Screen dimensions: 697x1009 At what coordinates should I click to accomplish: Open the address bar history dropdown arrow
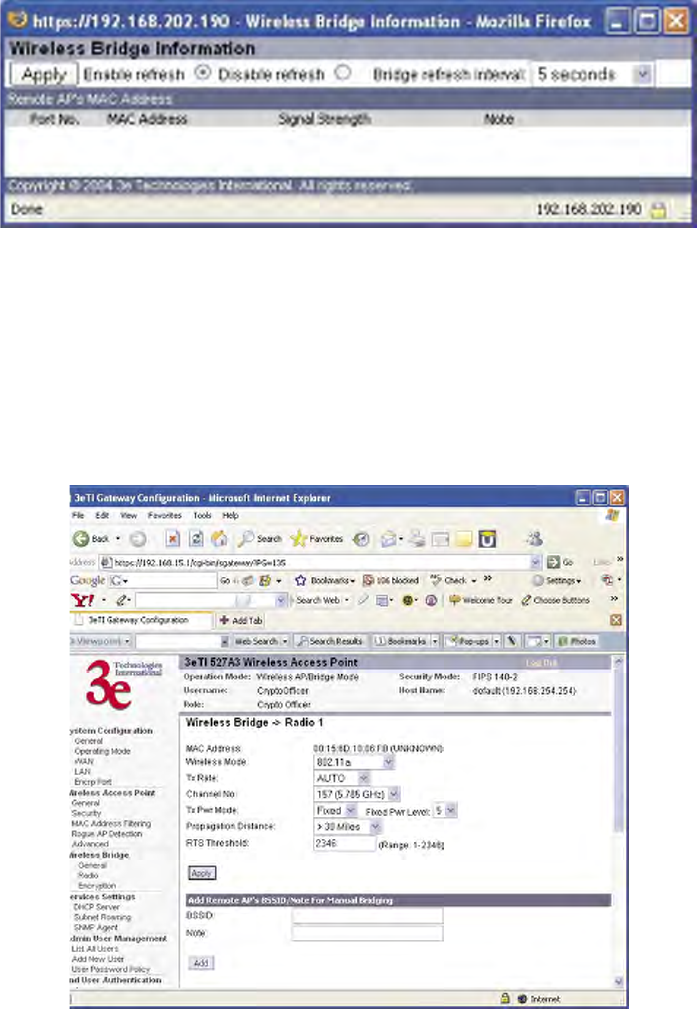coord(536,562)
